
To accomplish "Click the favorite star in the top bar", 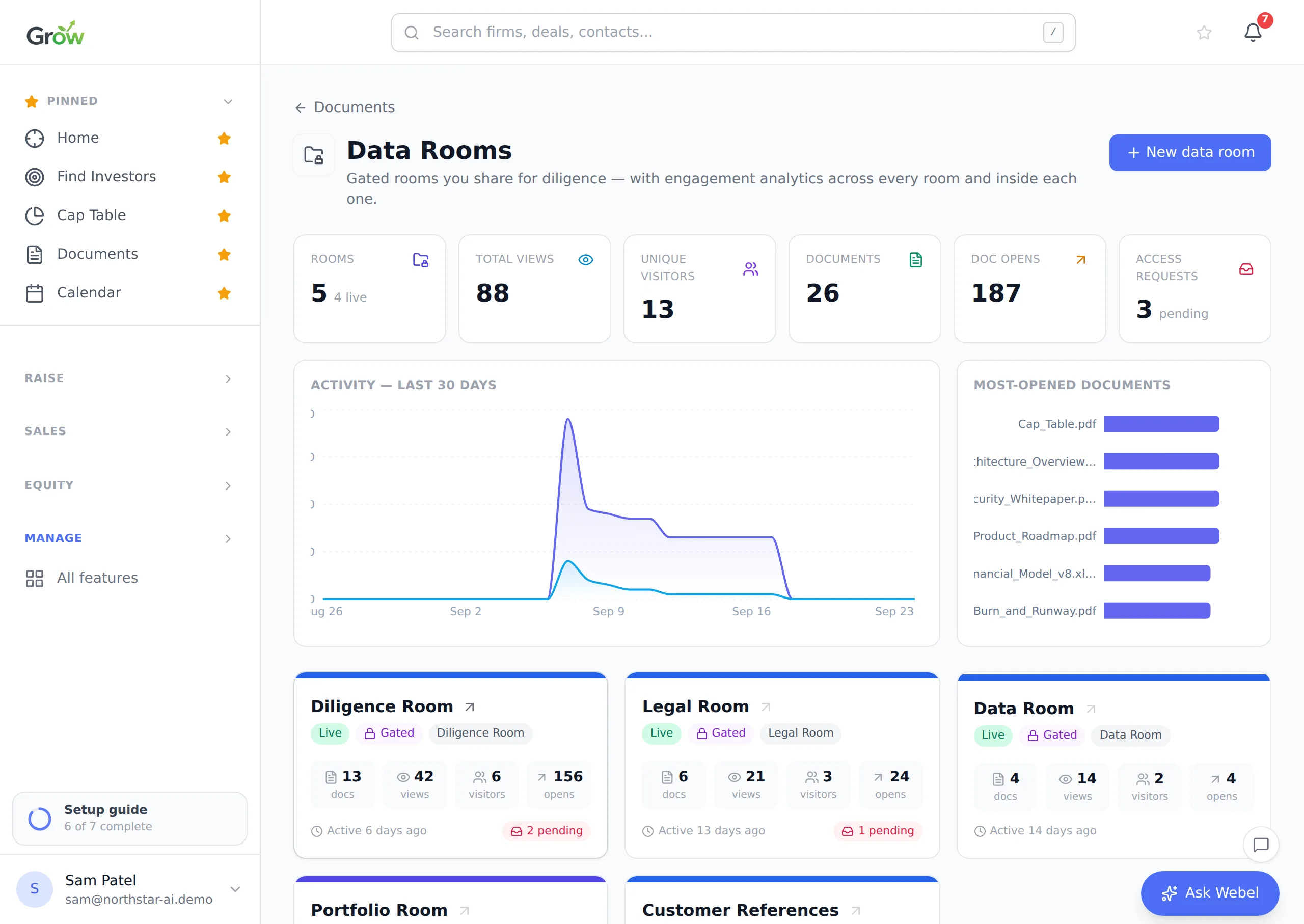I will click(x=1204, y=33).
